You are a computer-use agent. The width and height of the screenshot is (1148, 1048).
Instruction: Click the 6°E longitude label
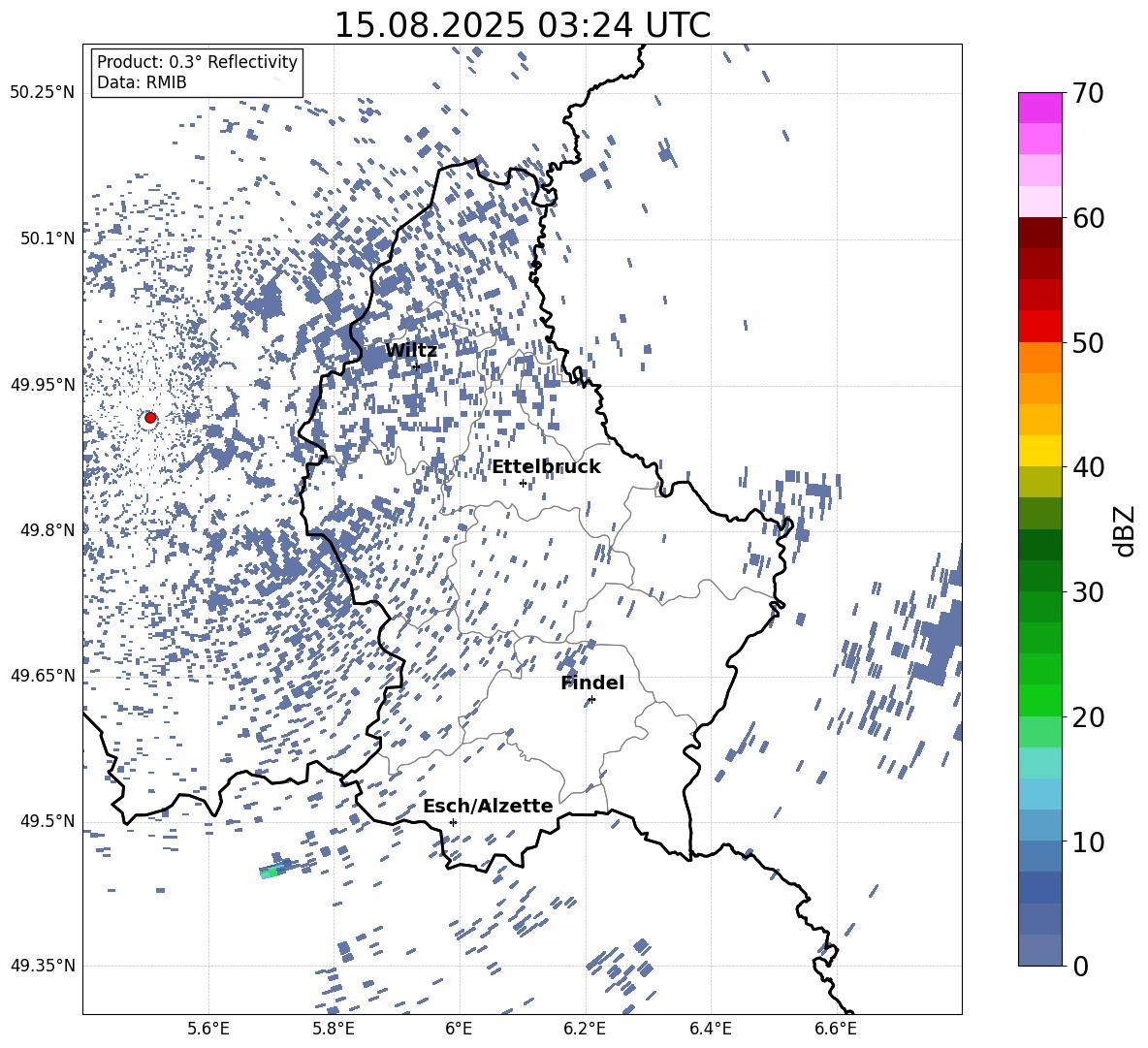tap(459, 1029)
